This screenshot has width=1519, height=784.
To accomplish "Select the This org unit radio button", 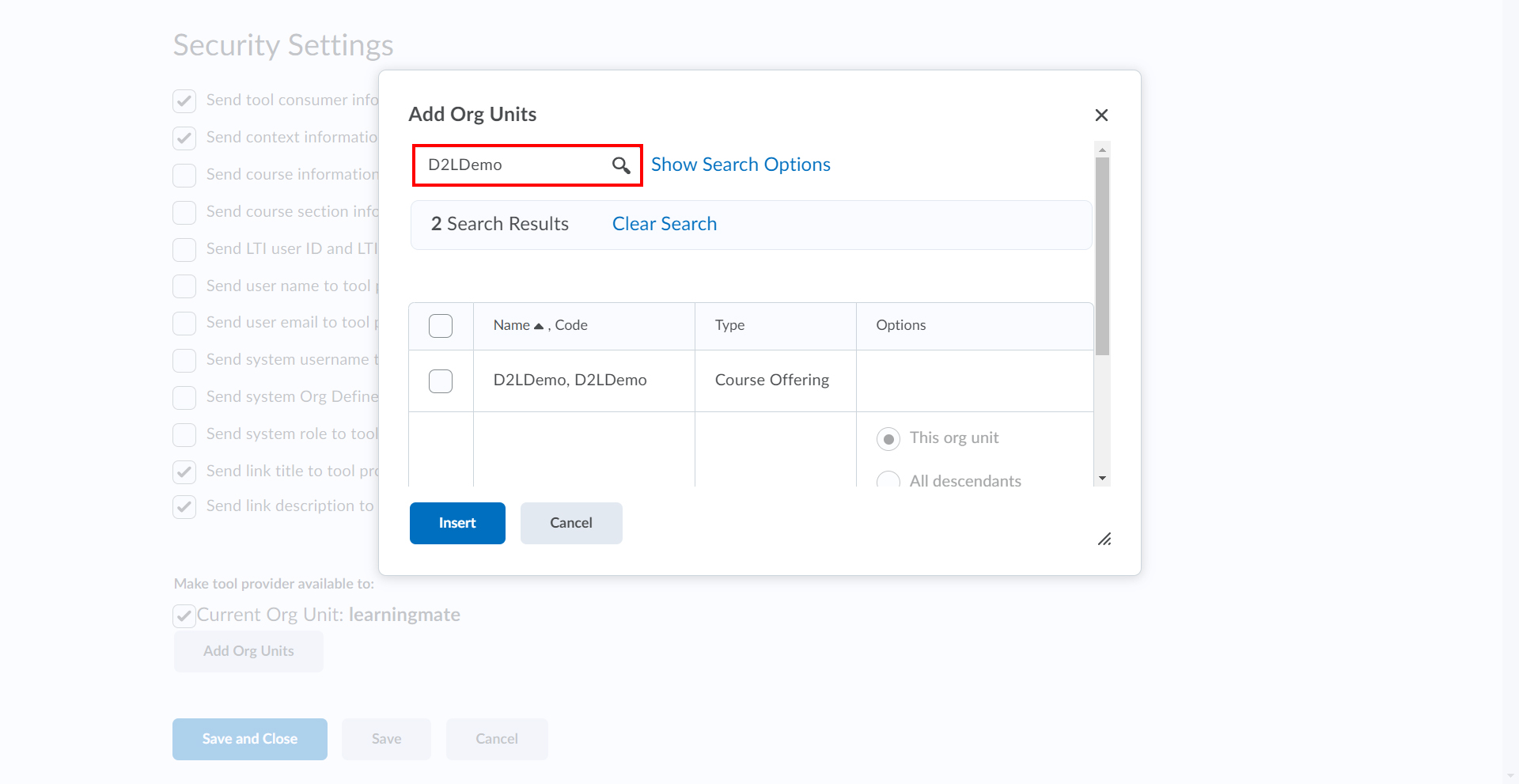I will tap(888, 439).
